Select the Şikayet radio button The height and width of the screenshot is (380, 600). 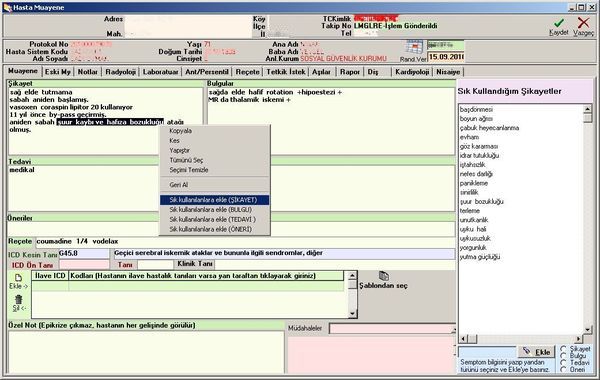(x=563, y=349)
